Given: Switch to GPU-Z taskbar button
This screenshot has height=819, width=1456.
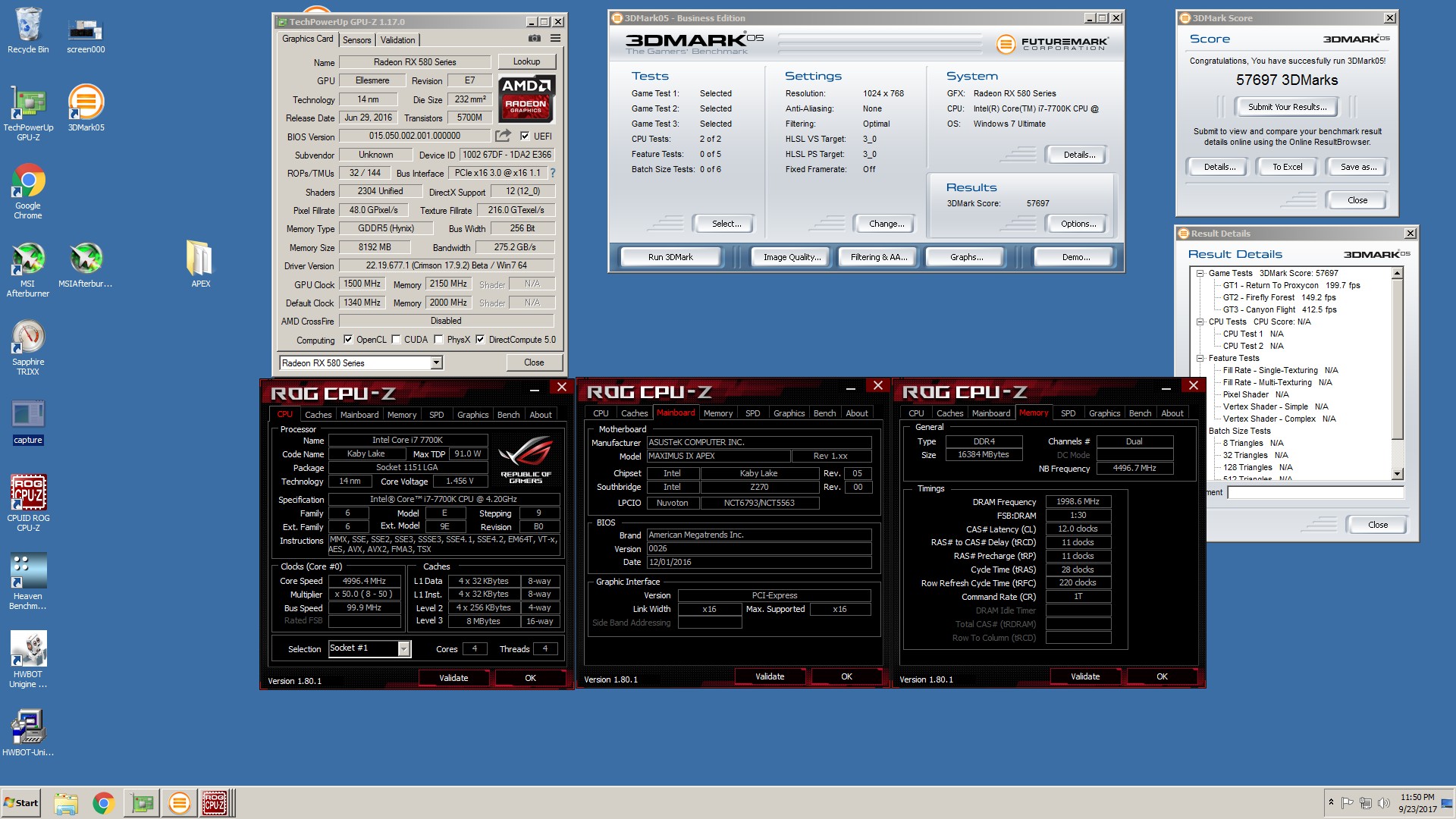Looking at the screenshot, I should coord(142,803).
